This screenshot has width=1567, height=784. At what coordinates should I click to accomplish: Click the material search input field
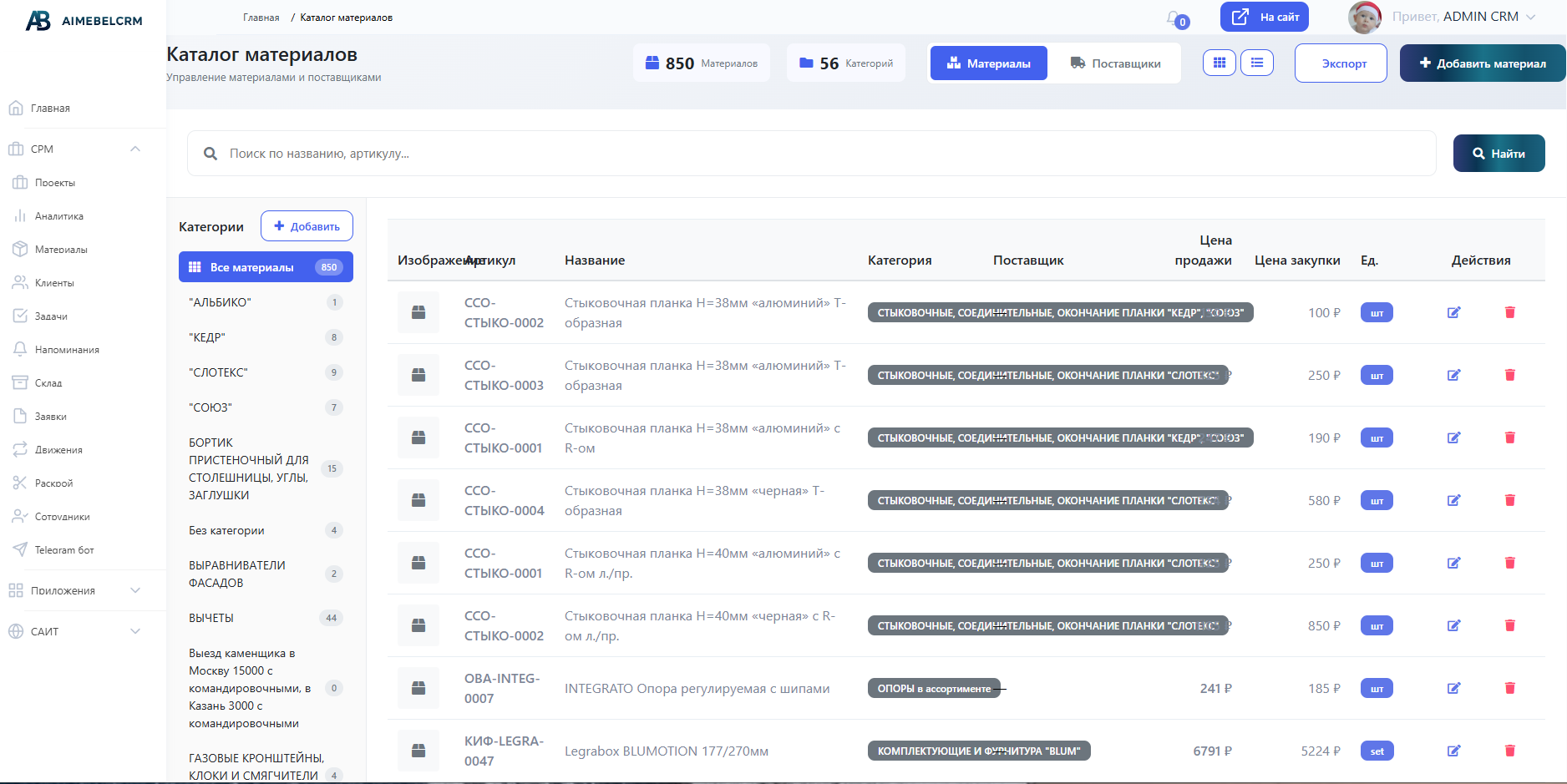point(810,154)
